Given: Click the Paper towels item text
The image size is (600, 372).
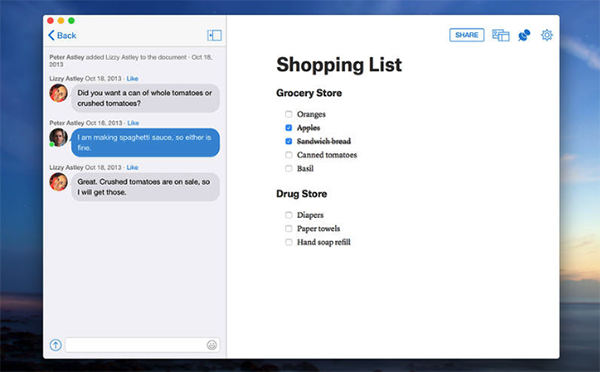Looking at the screenshot, I should click(318, 228).
